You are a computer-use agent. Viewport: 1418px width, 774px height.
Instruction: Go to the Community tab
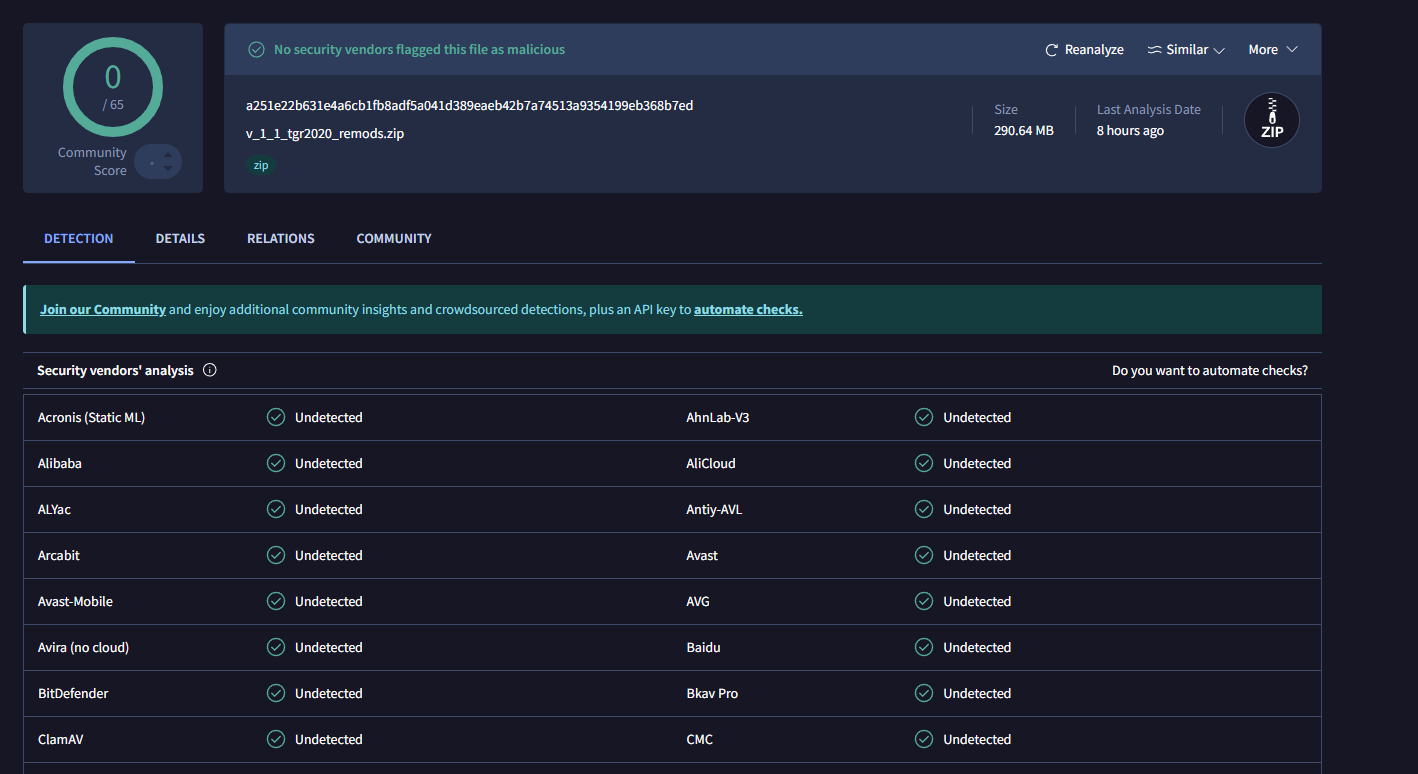coord(394,239)
